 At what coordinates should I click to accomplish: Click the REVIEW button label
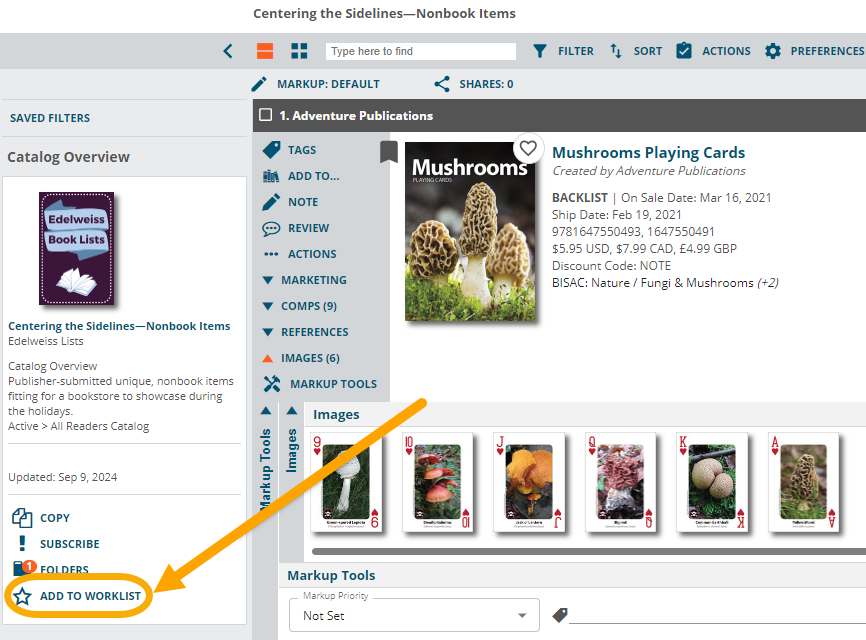click(x=309, y=228)
